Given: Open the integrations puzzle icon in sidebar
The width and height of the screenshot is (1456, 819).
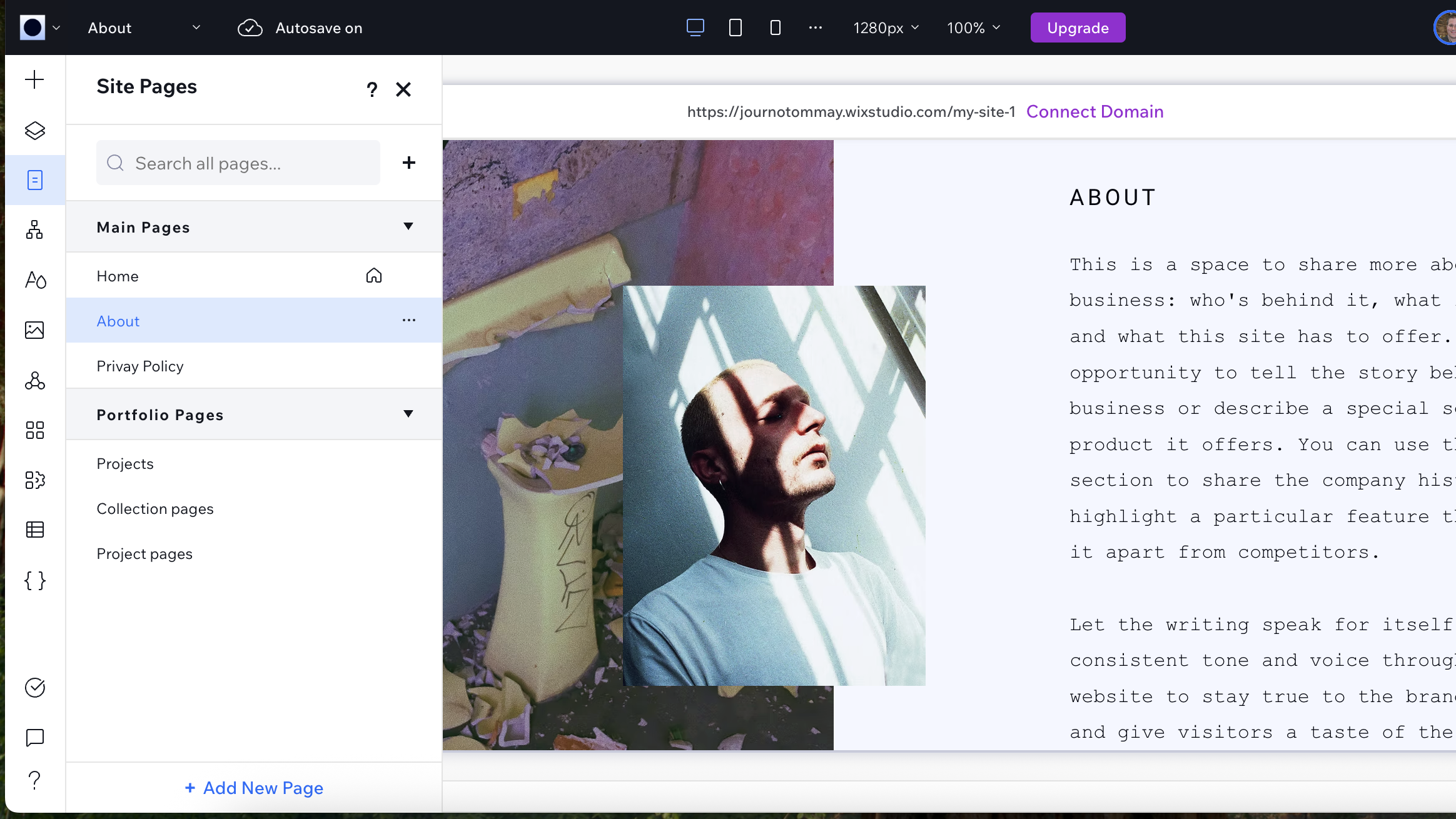Looking at the screenshot, I should pos(35,480).
